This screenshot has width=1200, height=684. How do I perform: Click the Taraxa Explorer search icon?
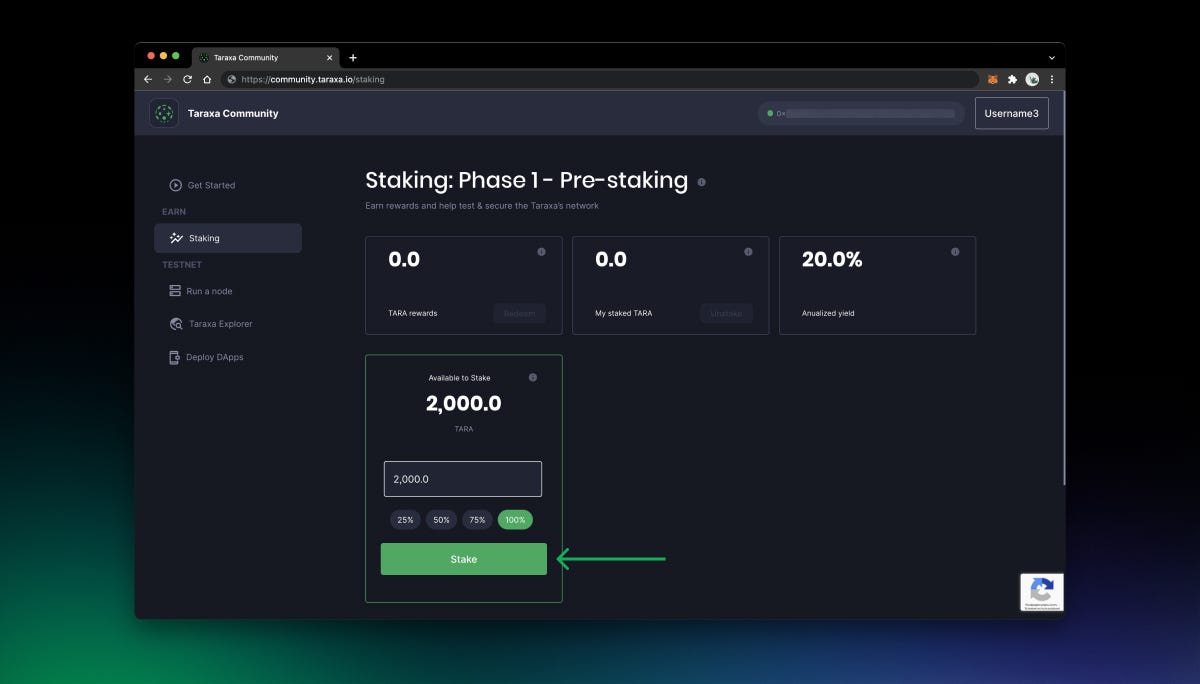pyautogui.click(x=176, y=324)
